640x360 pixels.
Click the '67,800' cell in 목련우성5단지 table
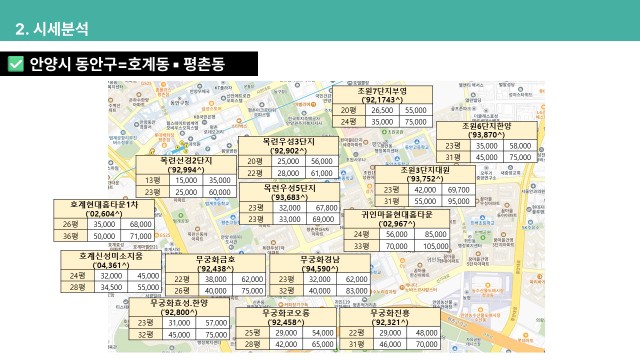coord(323,208)
